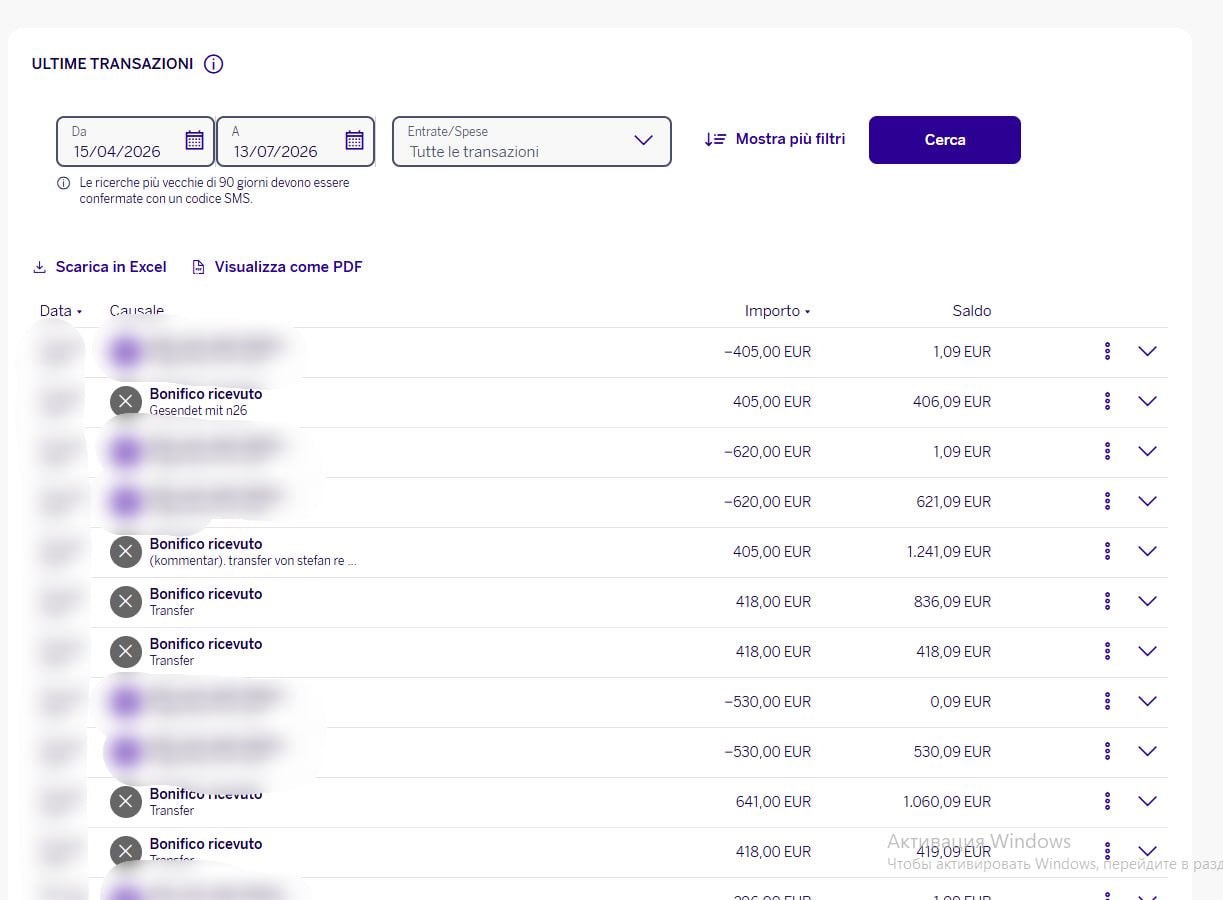Open the Entrate/Spese transactions dropdown
Viewport: 1223px width, 900px height.
coord(531,141)
